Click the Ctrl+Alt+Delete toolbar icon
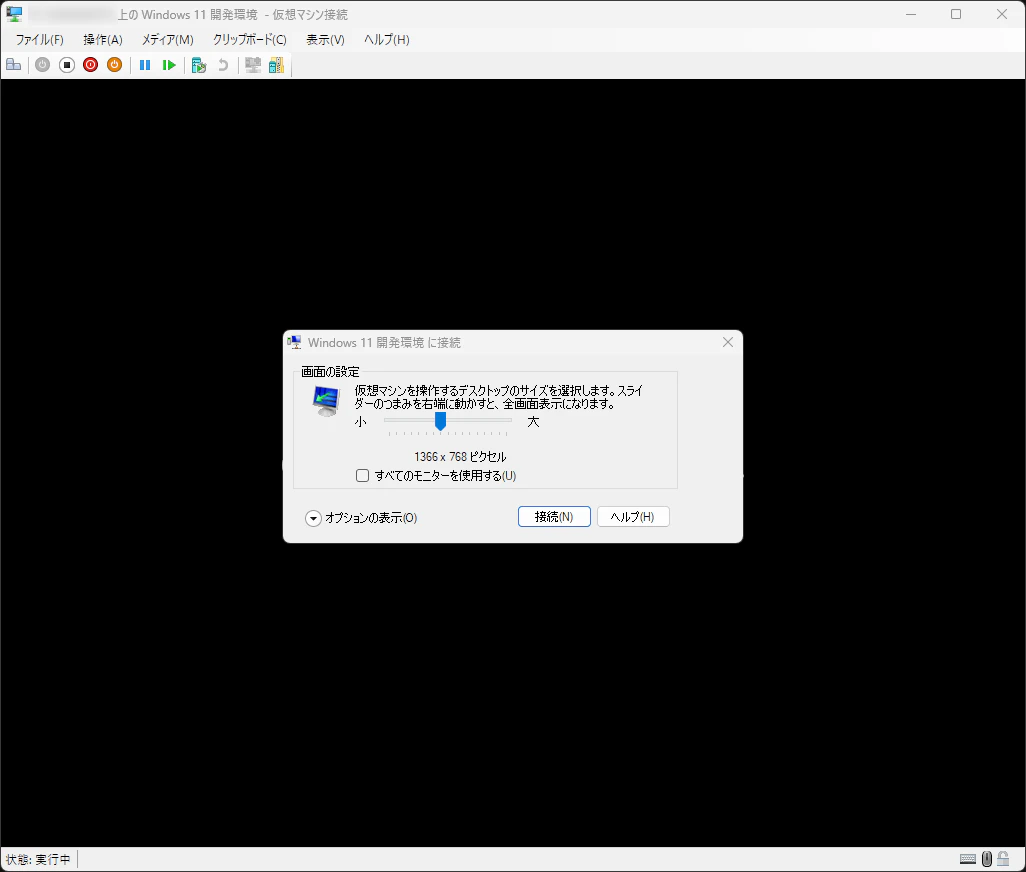This screenshot has height=872, width=1026. point(14,65)
